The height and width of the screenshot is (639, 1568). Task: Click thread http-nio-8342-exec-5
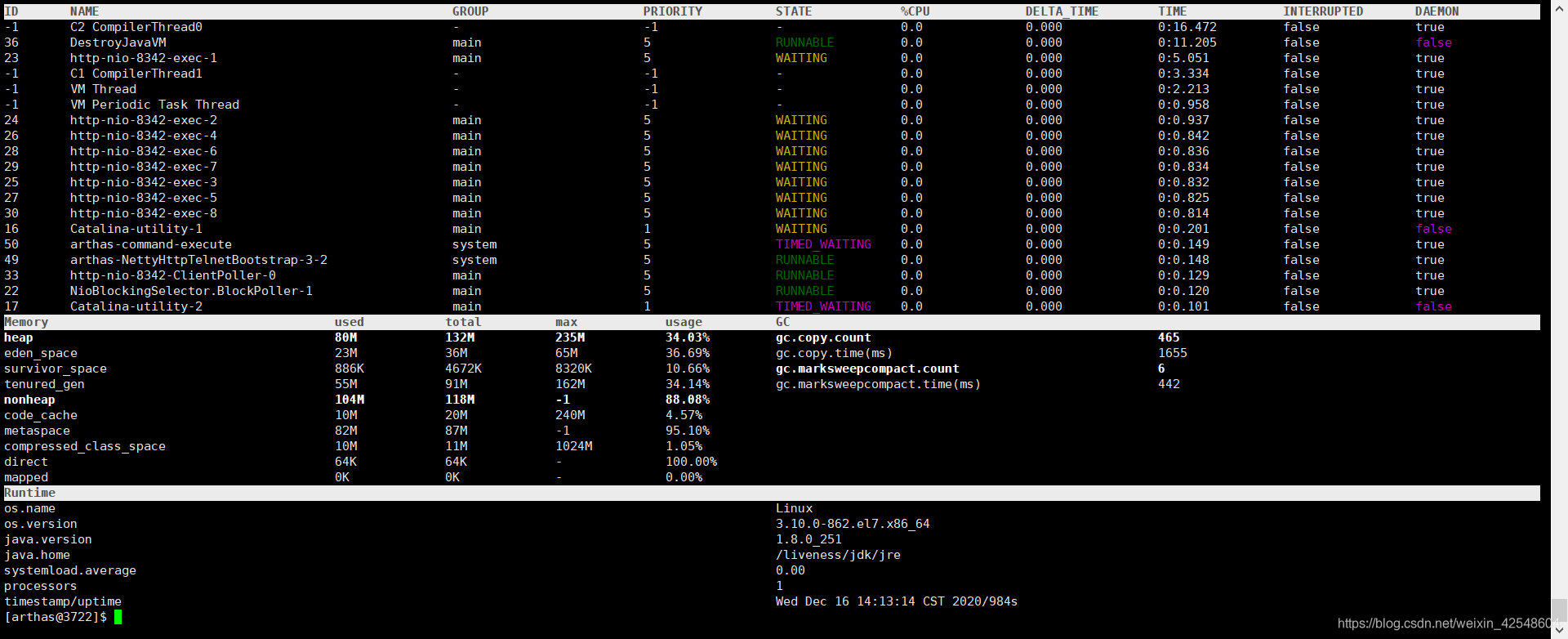[x=144, y=198]
